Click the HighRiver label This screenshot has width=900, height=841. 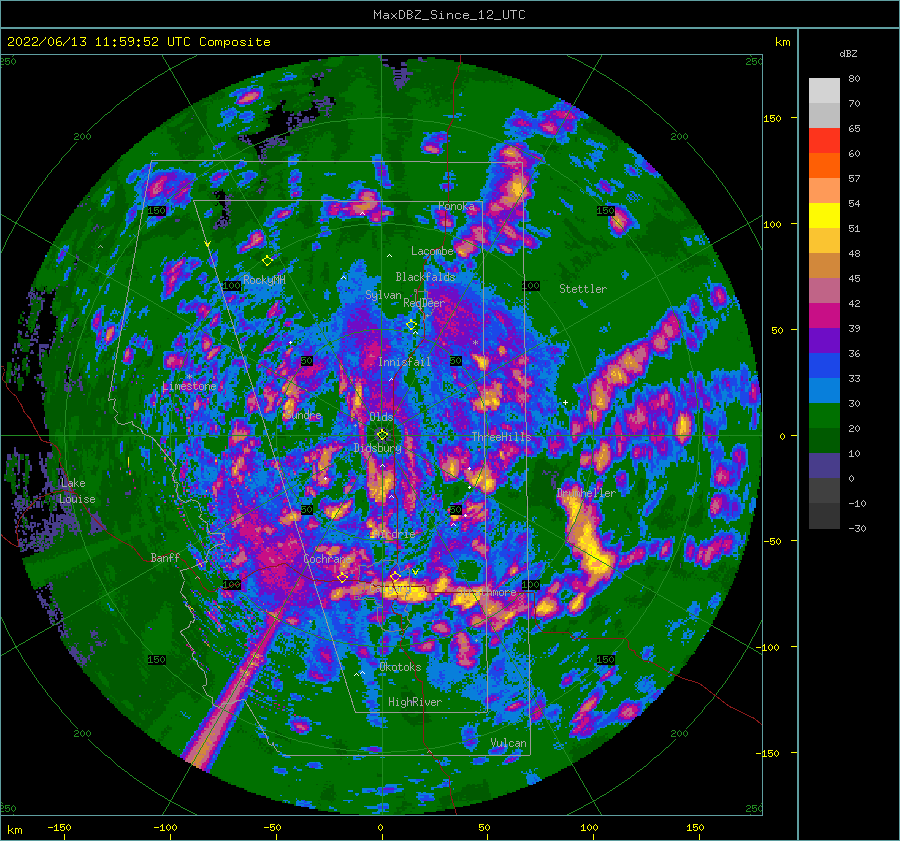point(415,702)
